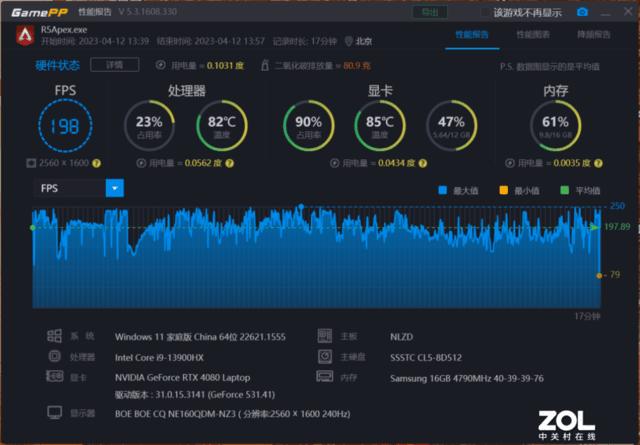Click the power icon before 0.0035 度
The width and height of the screenshot is (640, 445).
510,163
